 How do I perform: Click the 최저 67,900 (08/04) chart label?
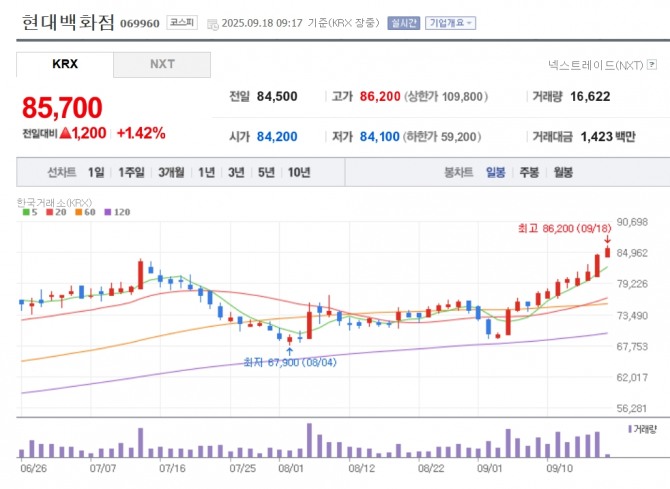pyautogui.click(x=290, y=362)
